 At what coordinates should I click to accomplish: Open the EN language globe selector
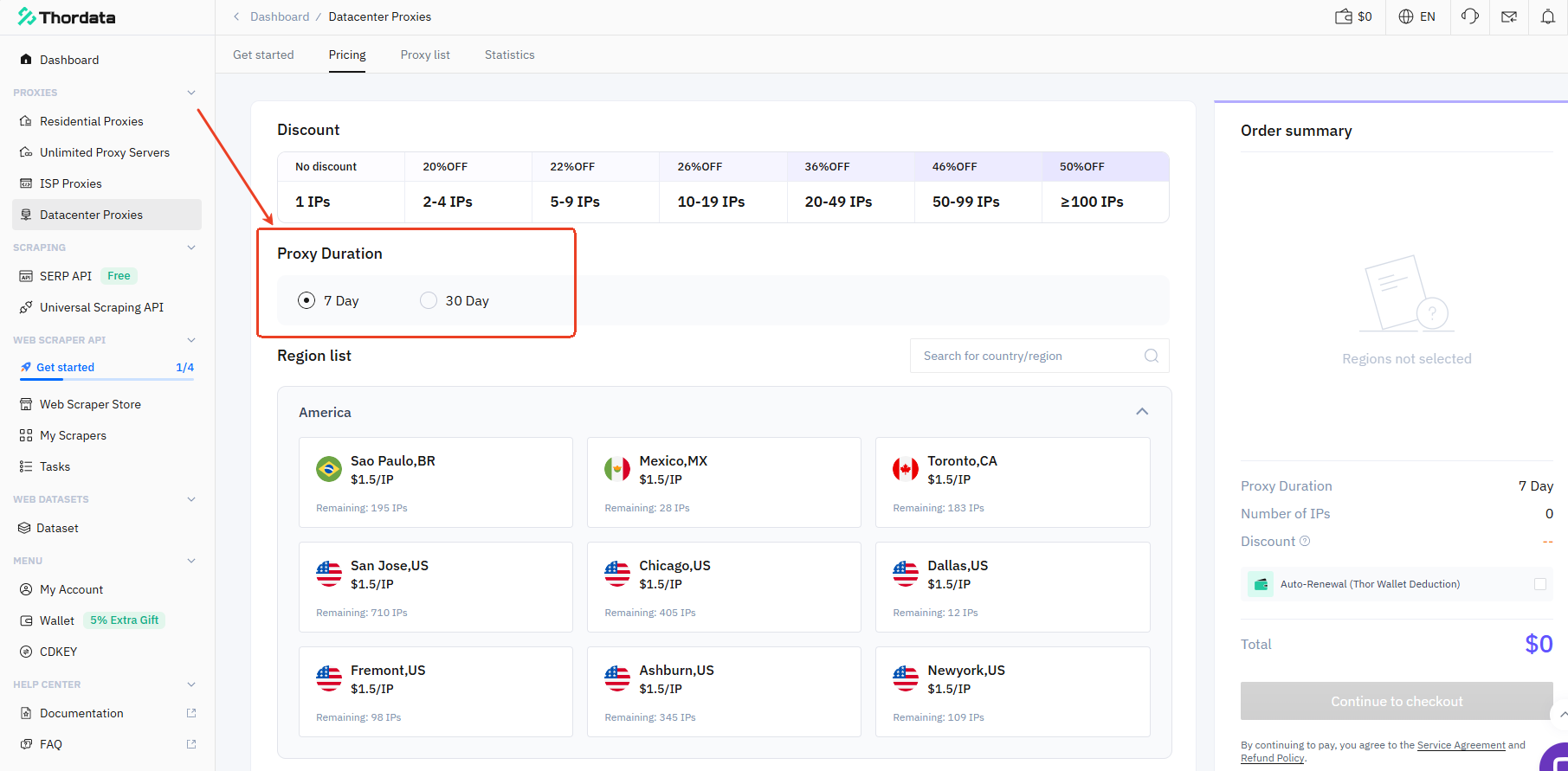1416,16
